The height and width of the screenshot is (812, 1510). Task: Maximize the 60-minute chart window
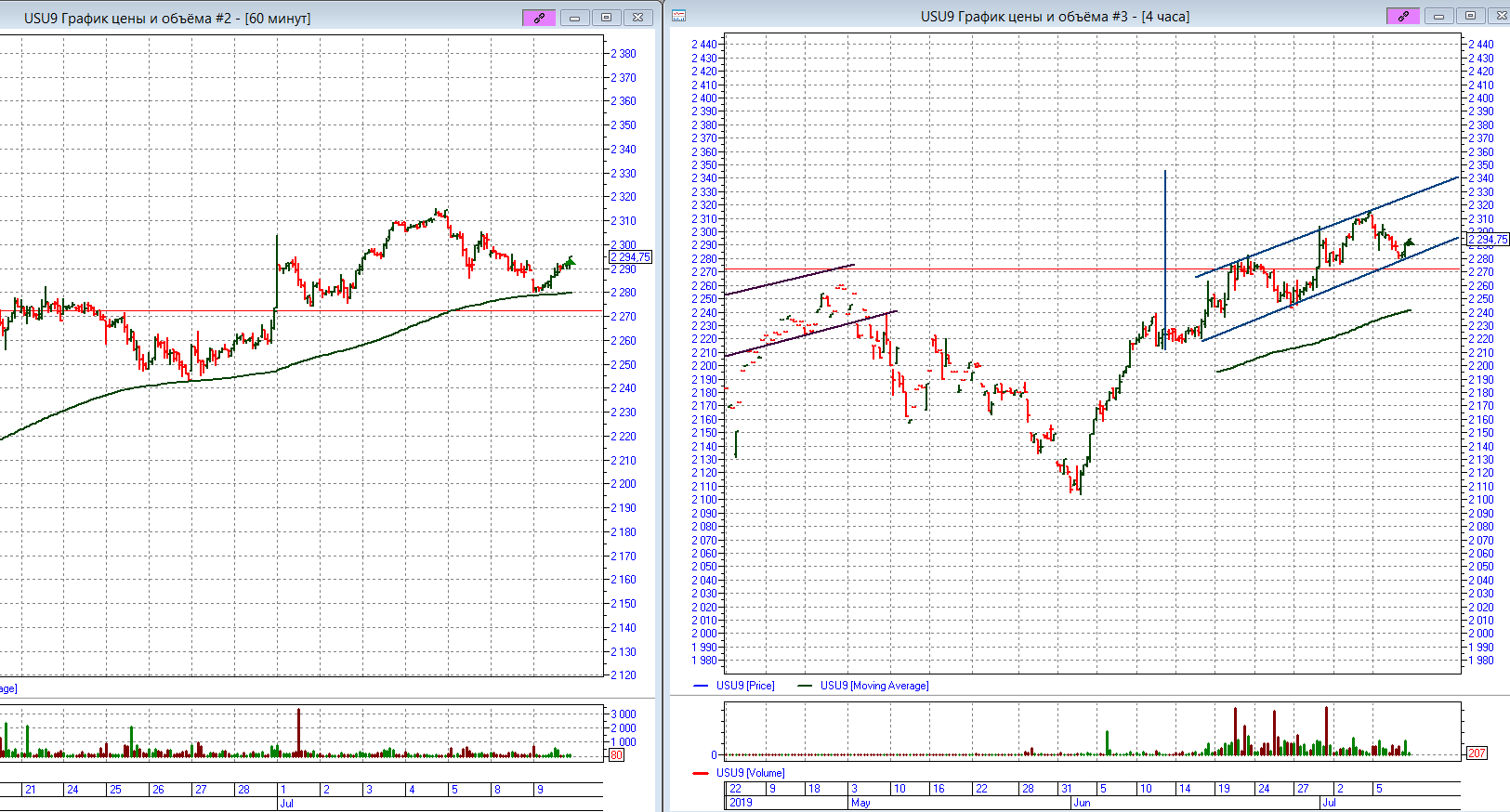(x=606, y=18)
